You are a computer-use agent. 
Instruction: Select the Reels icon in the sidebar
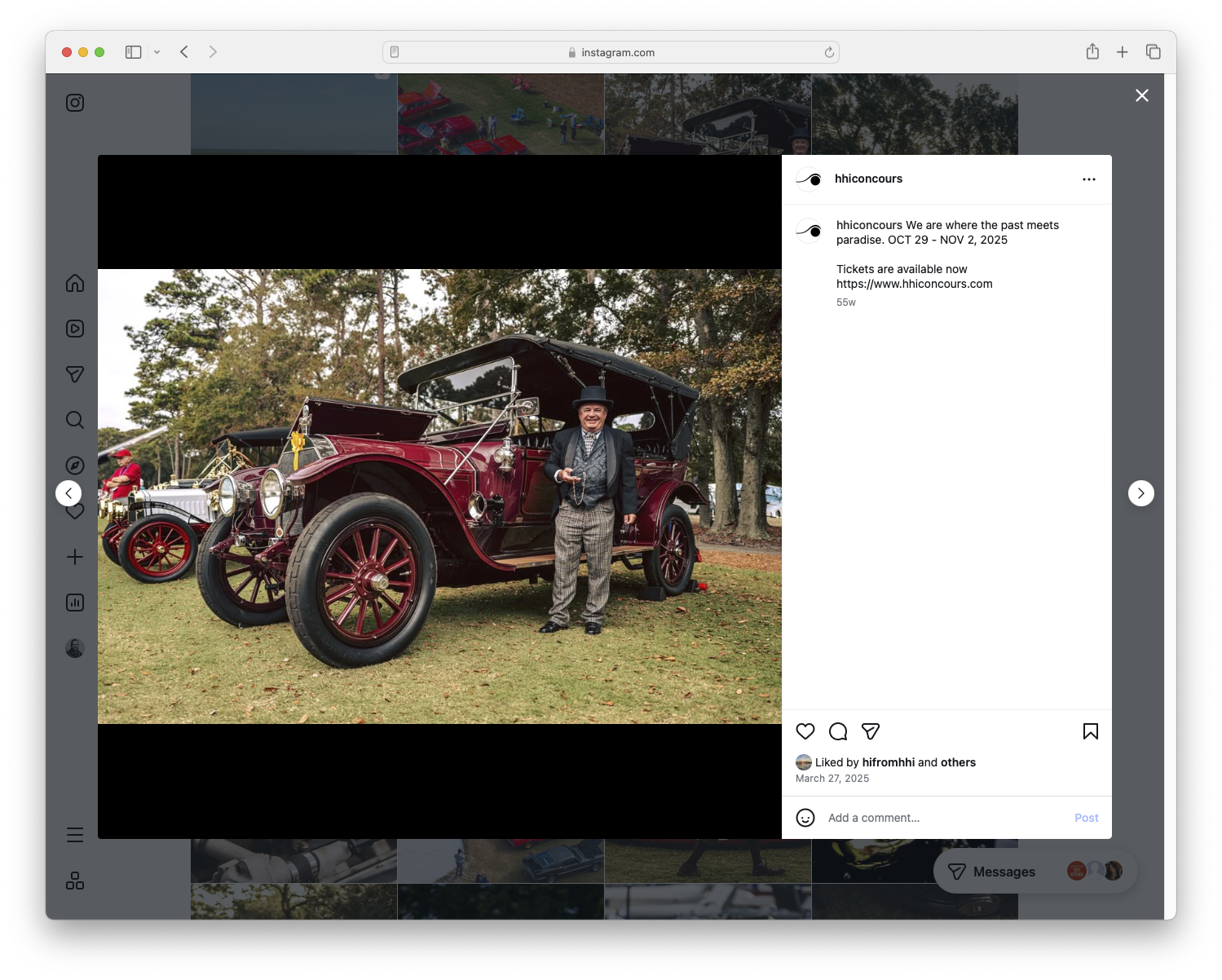coord(74,329)
